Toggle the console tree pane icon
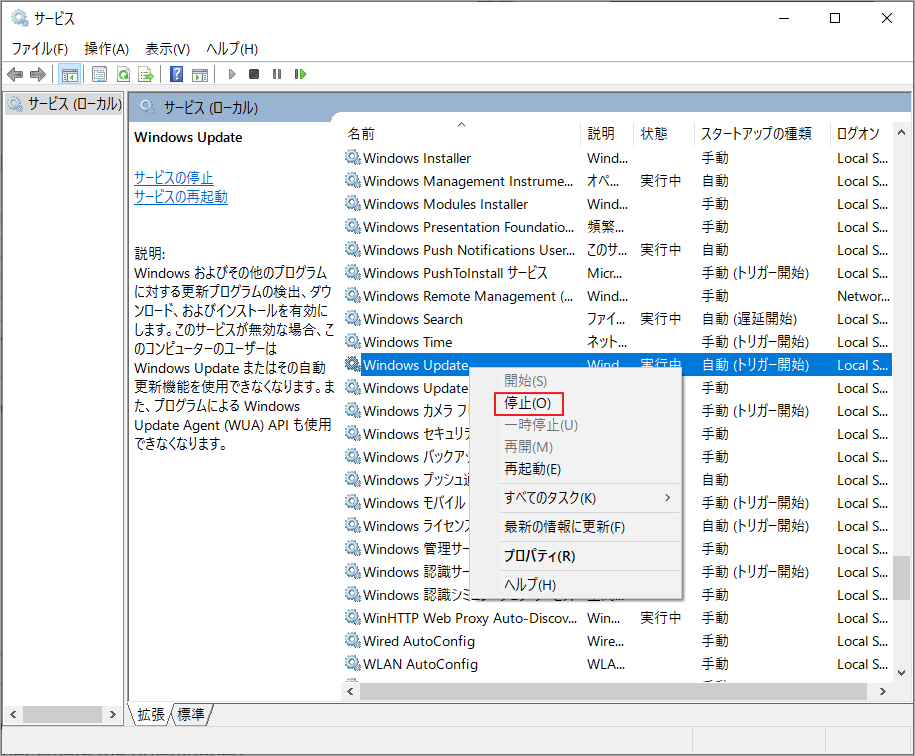 69,74
